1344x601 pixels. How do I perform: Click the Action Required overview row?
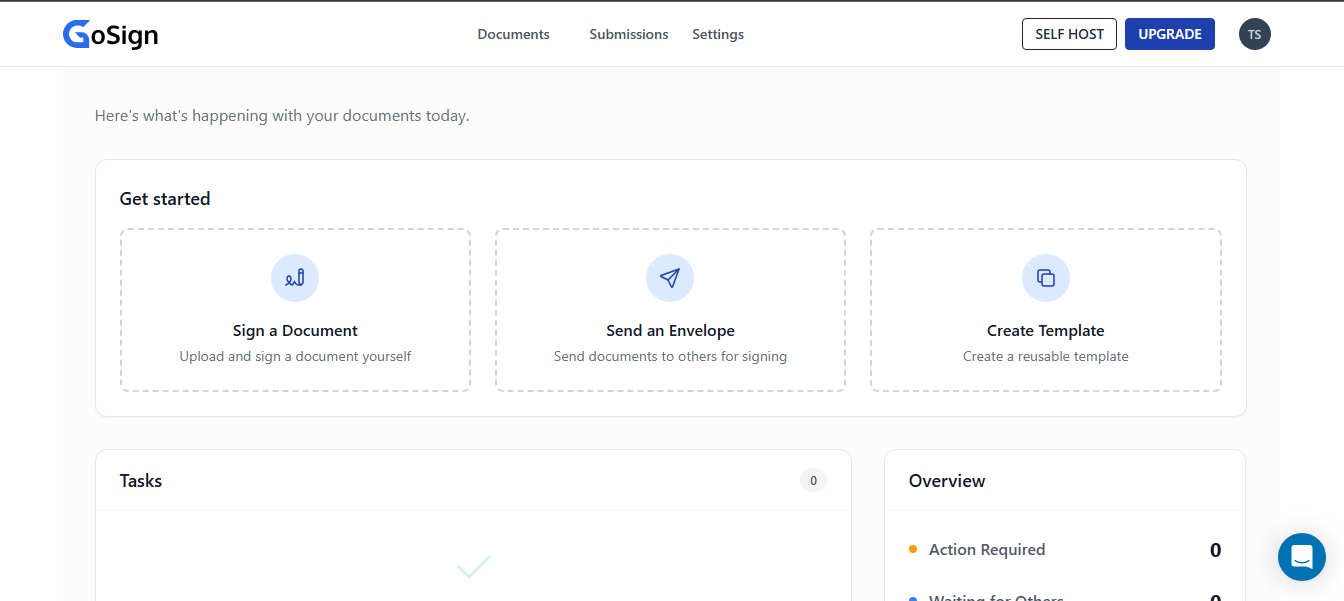1065,550
